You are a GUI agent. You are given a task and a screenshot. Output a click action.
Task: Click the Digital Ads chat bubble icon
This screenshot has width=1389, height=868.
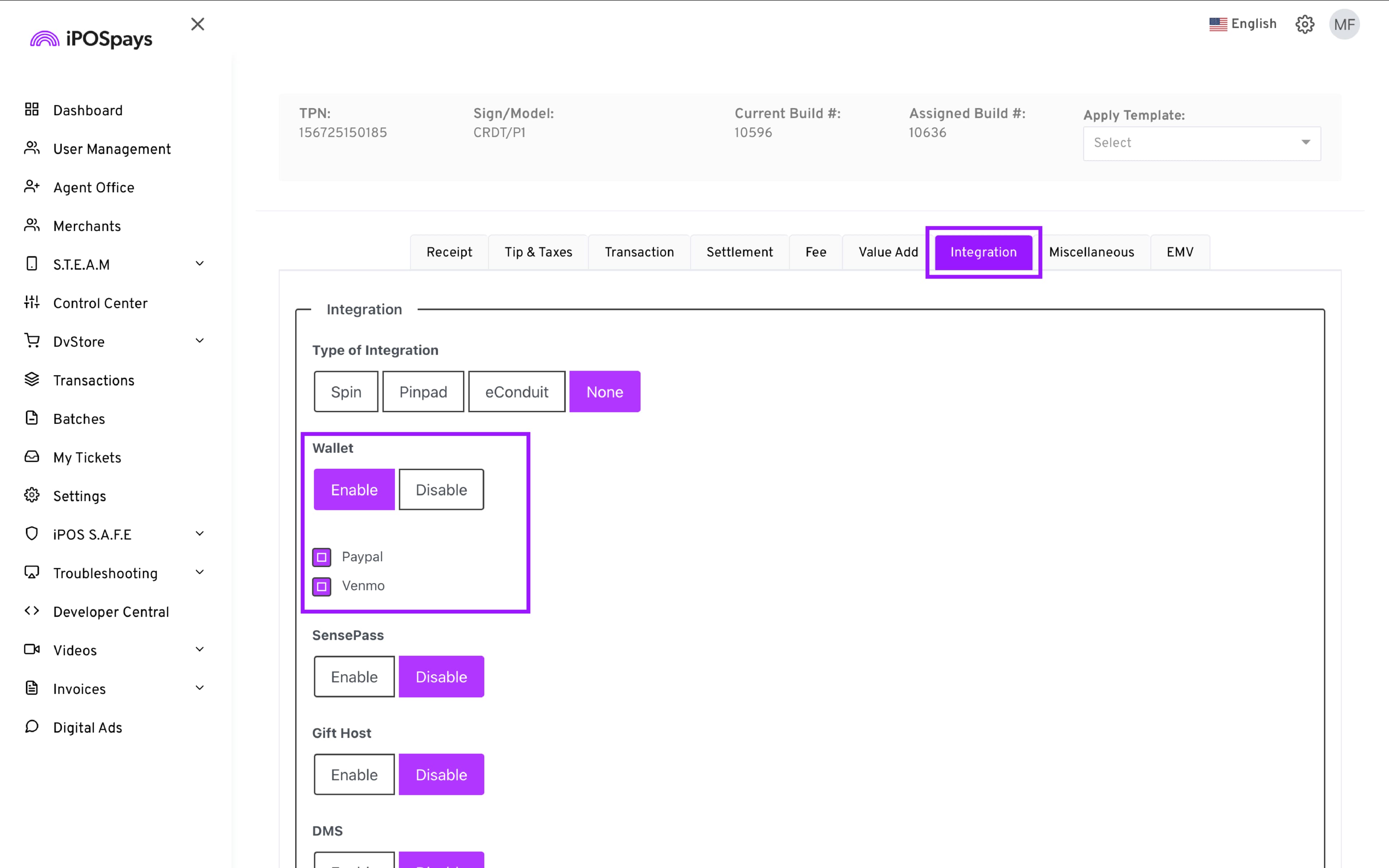(31, 726)
